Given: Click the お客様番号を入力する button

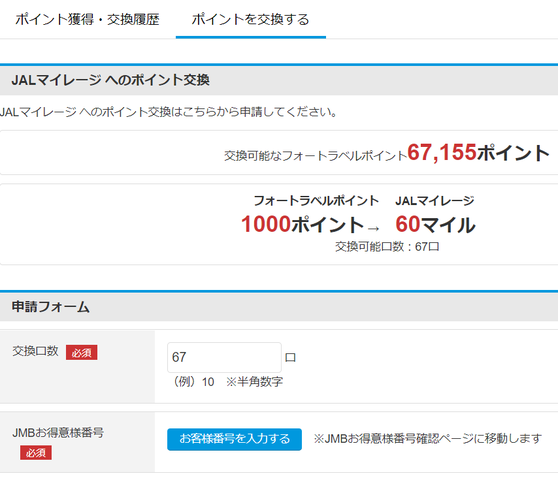Looking at the screenshot, I should coord(235,439).
